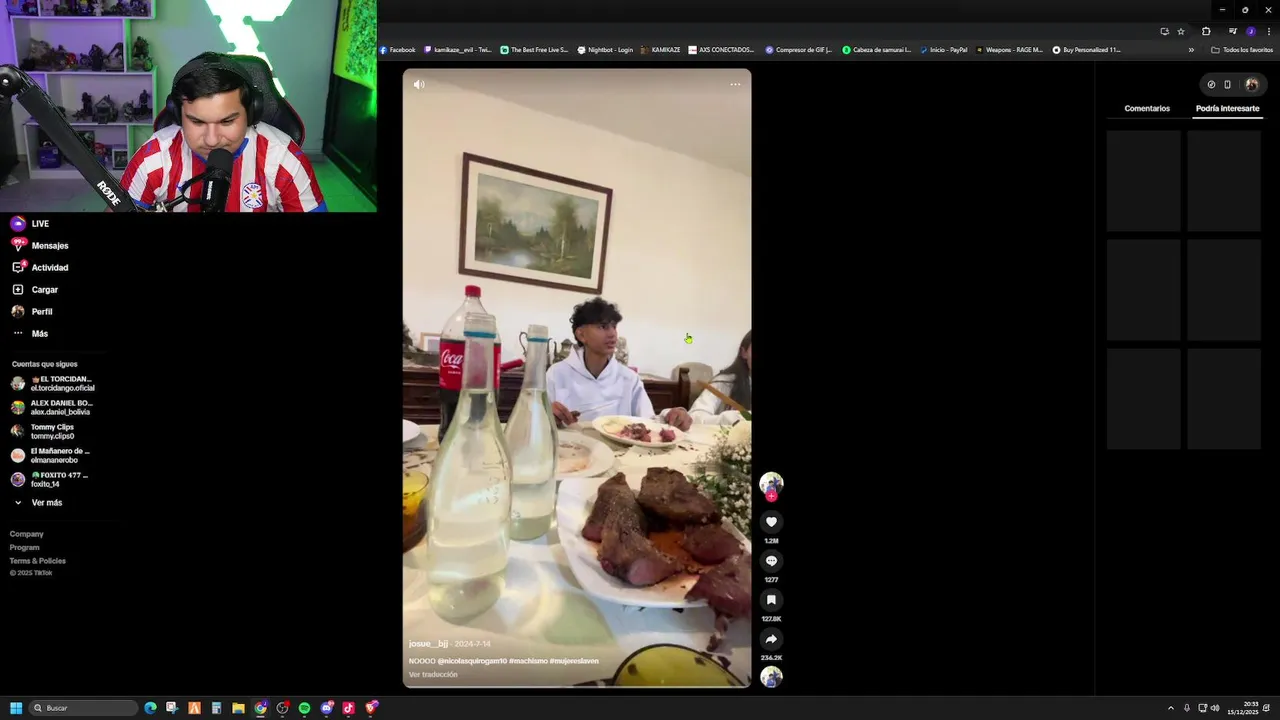Expand followed accounts with Ver más
The height and width of the screenshot is (720, 1280).
click(38, 503)
